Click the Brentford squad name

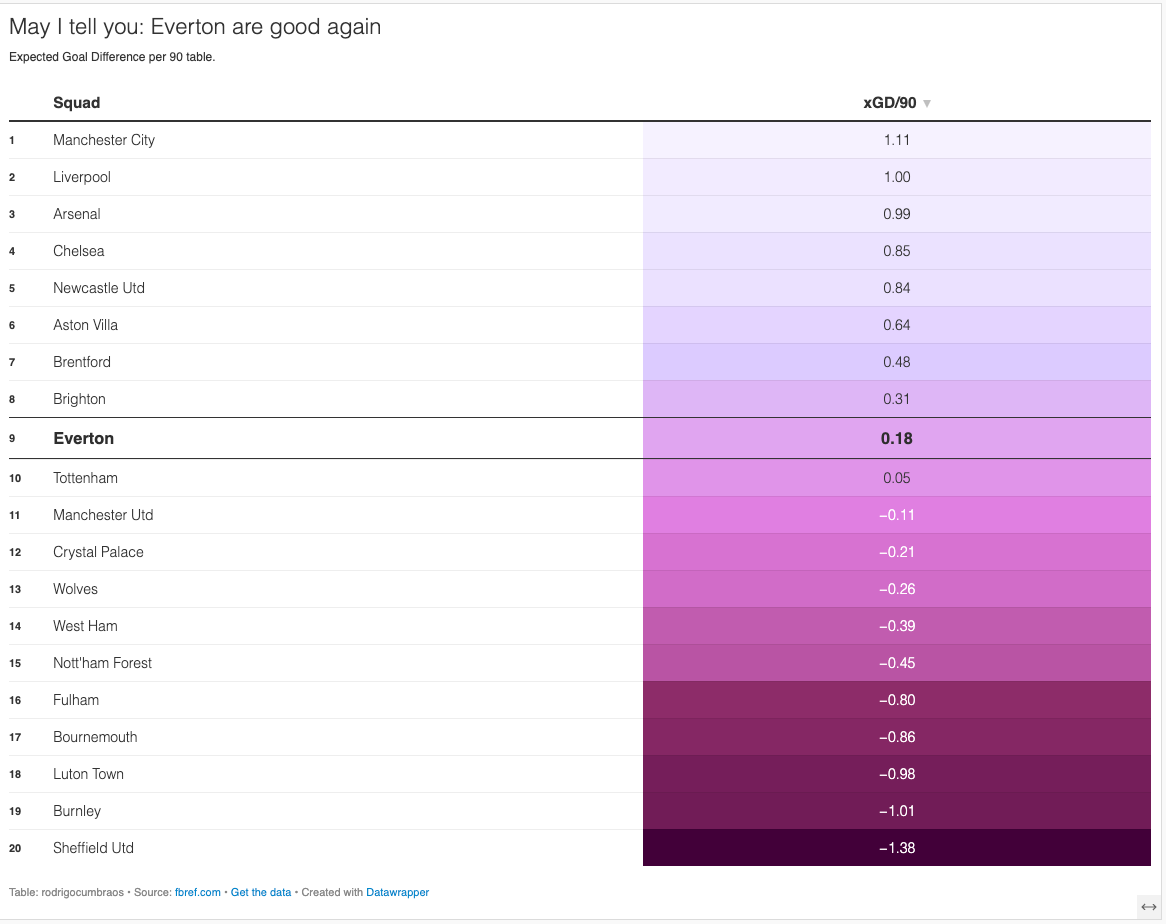tap(82, 362)
